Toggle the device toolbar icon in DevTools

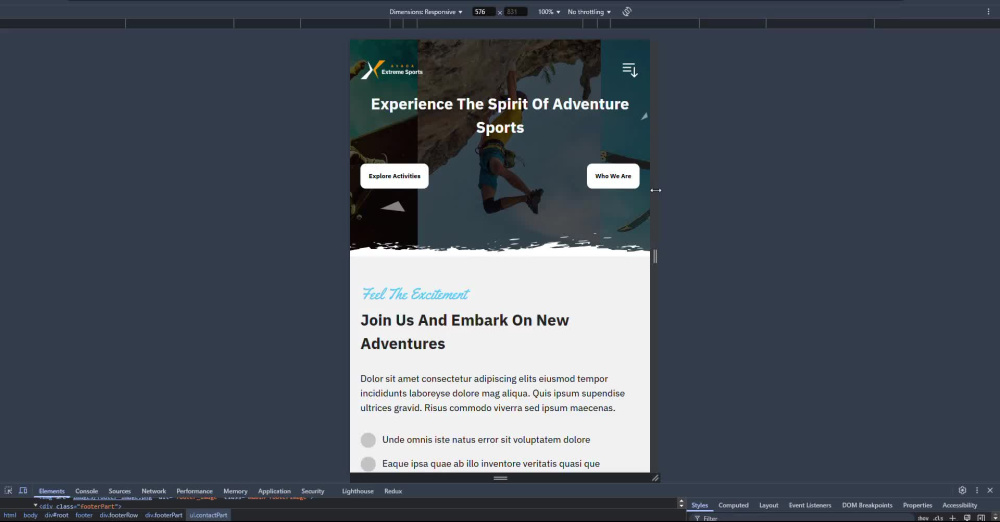tap(23, 491)
